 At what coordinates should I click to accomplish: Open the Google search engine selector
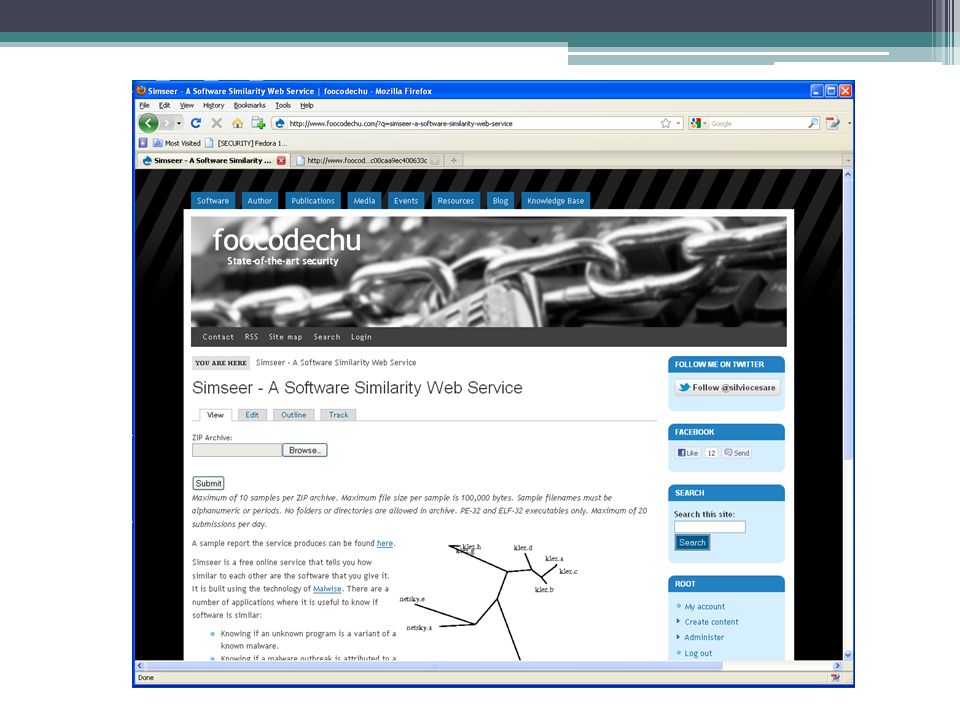point(698,123)
